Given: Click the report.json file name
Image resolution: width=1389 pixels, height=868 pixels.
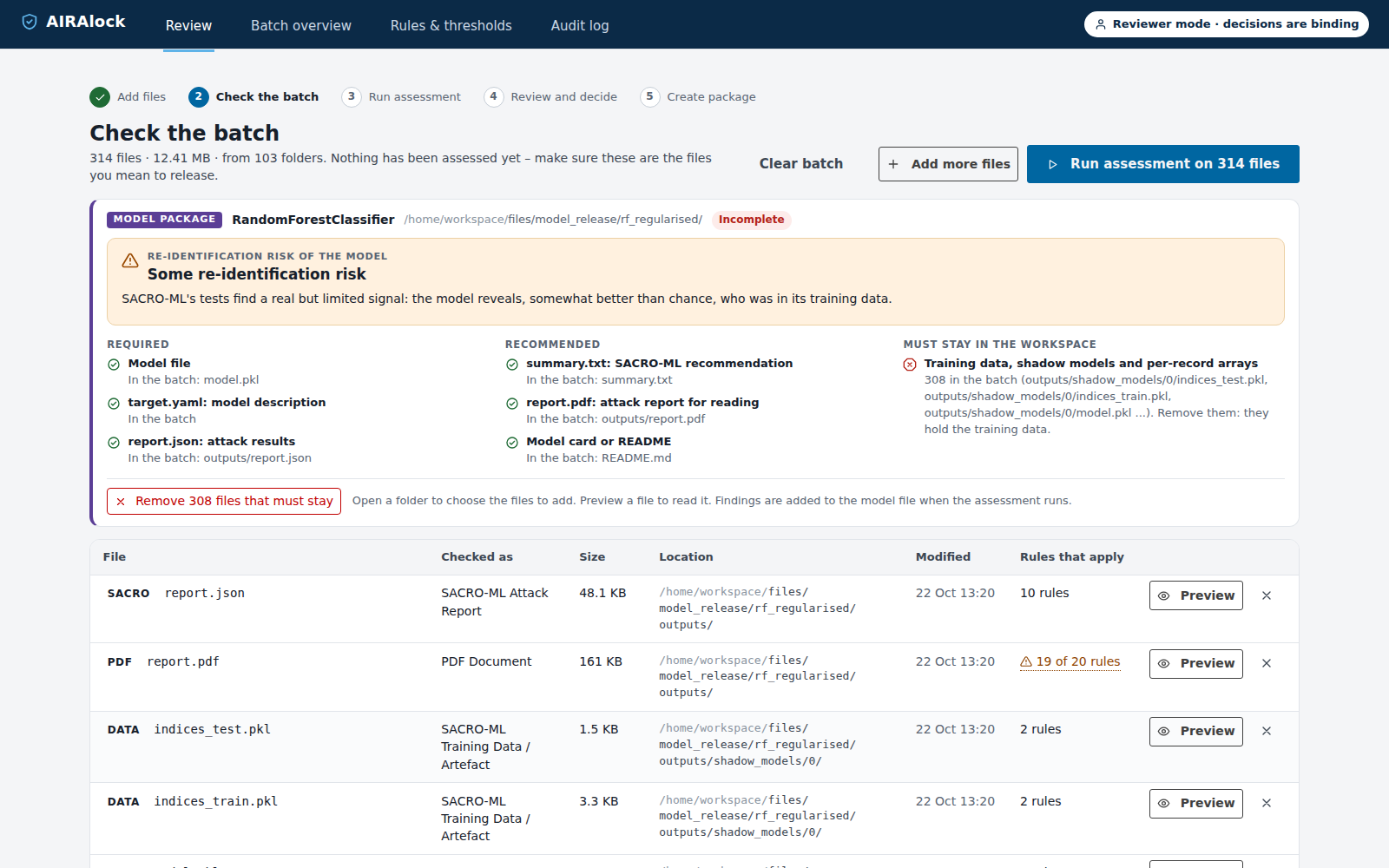Looking at the screenshot, I should [205, 593].
